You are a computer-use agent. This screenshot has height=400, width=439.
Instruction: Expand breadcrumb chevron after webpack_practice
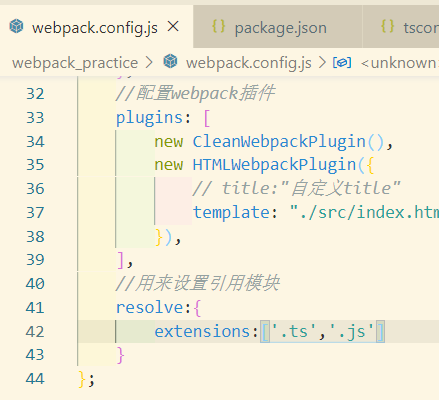point(149,63)
